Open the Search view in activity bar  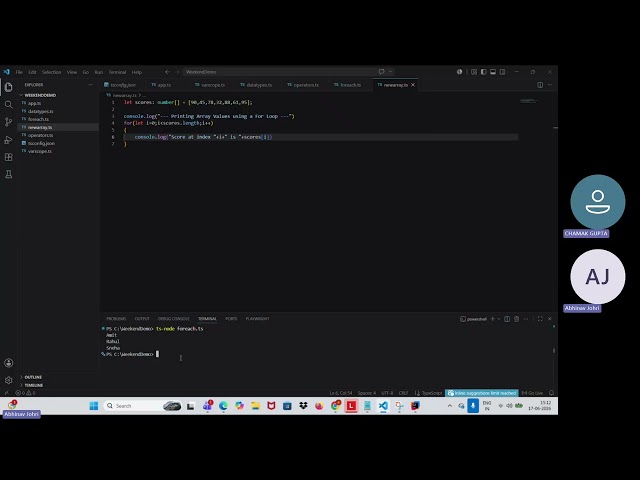pyautogui.click(x=9, y=105)
